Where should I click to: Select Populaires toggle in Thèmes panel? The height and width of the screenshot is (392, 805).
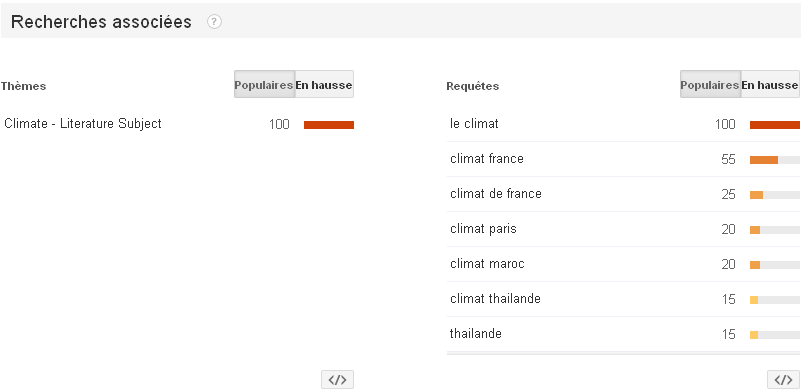click(x=264, y=84)
